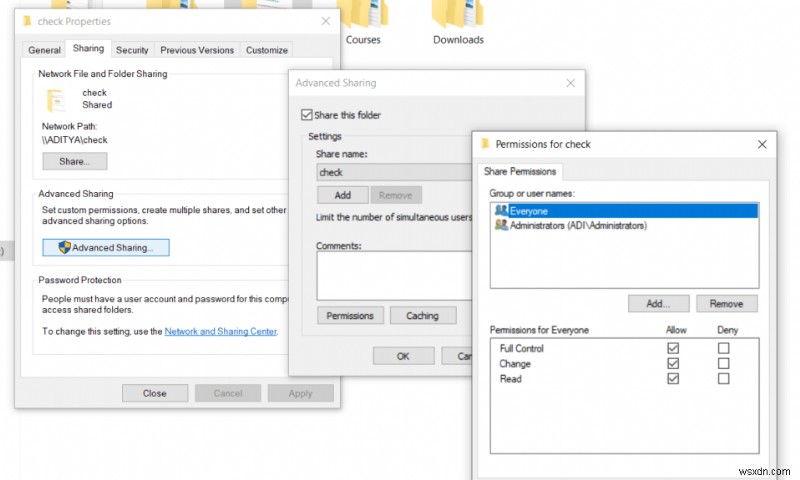This screenshot has height=480, width=800.
Task: Select Administrators (ADI\Administrators) row
Action: click(624, 225)
